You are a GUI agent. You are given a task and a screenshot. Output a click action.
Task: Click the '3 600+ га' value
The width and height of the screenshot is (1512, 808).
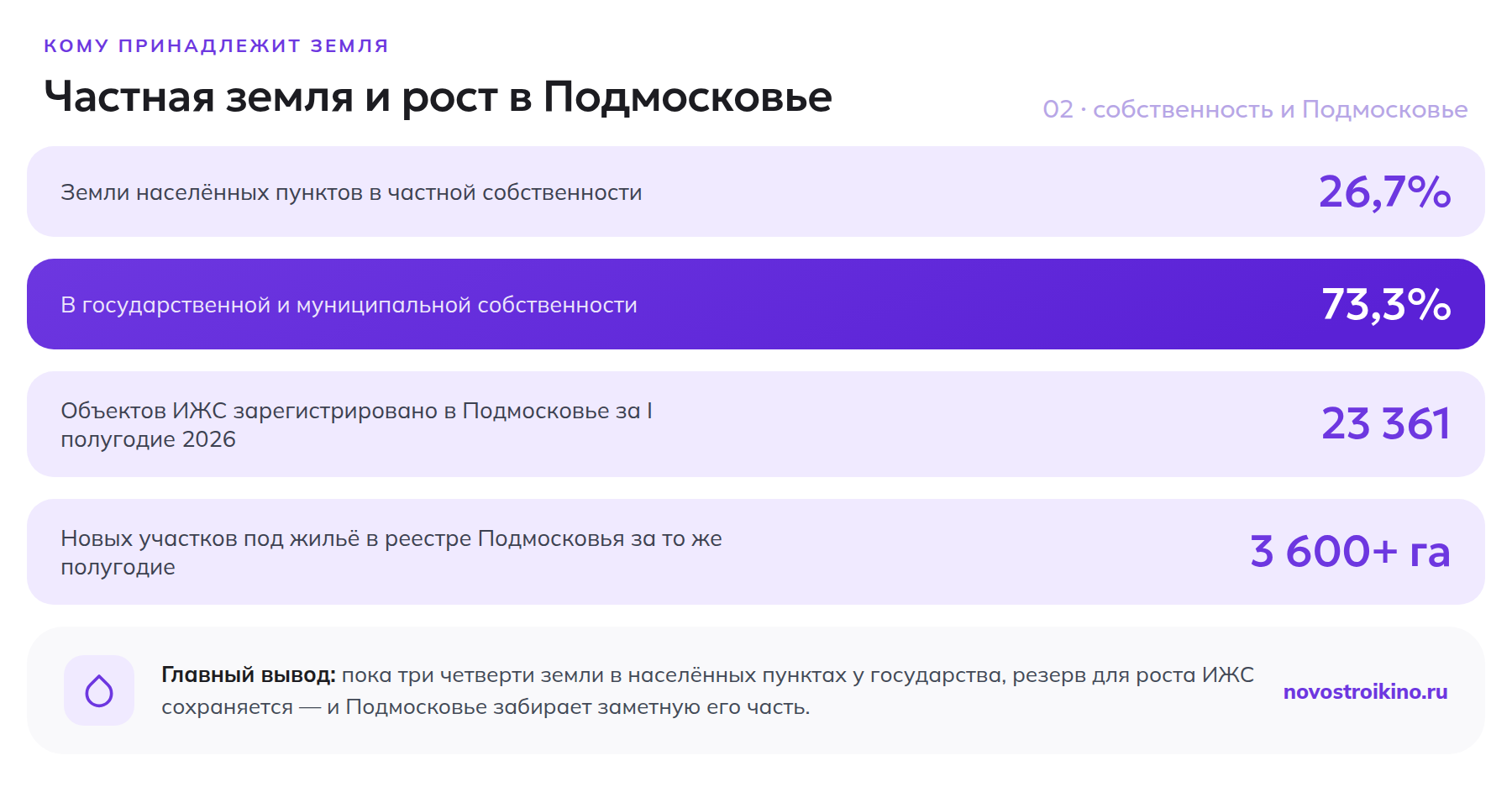click(x=1350, y=551)
